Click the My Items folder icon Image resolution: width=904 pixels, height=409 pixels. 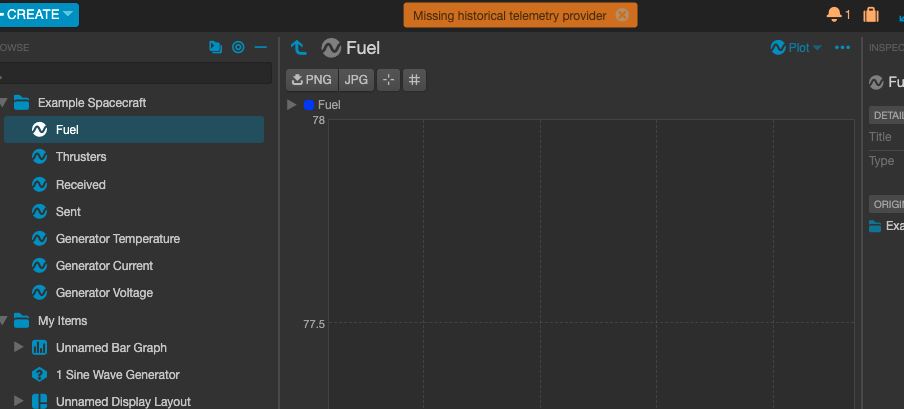21,320
